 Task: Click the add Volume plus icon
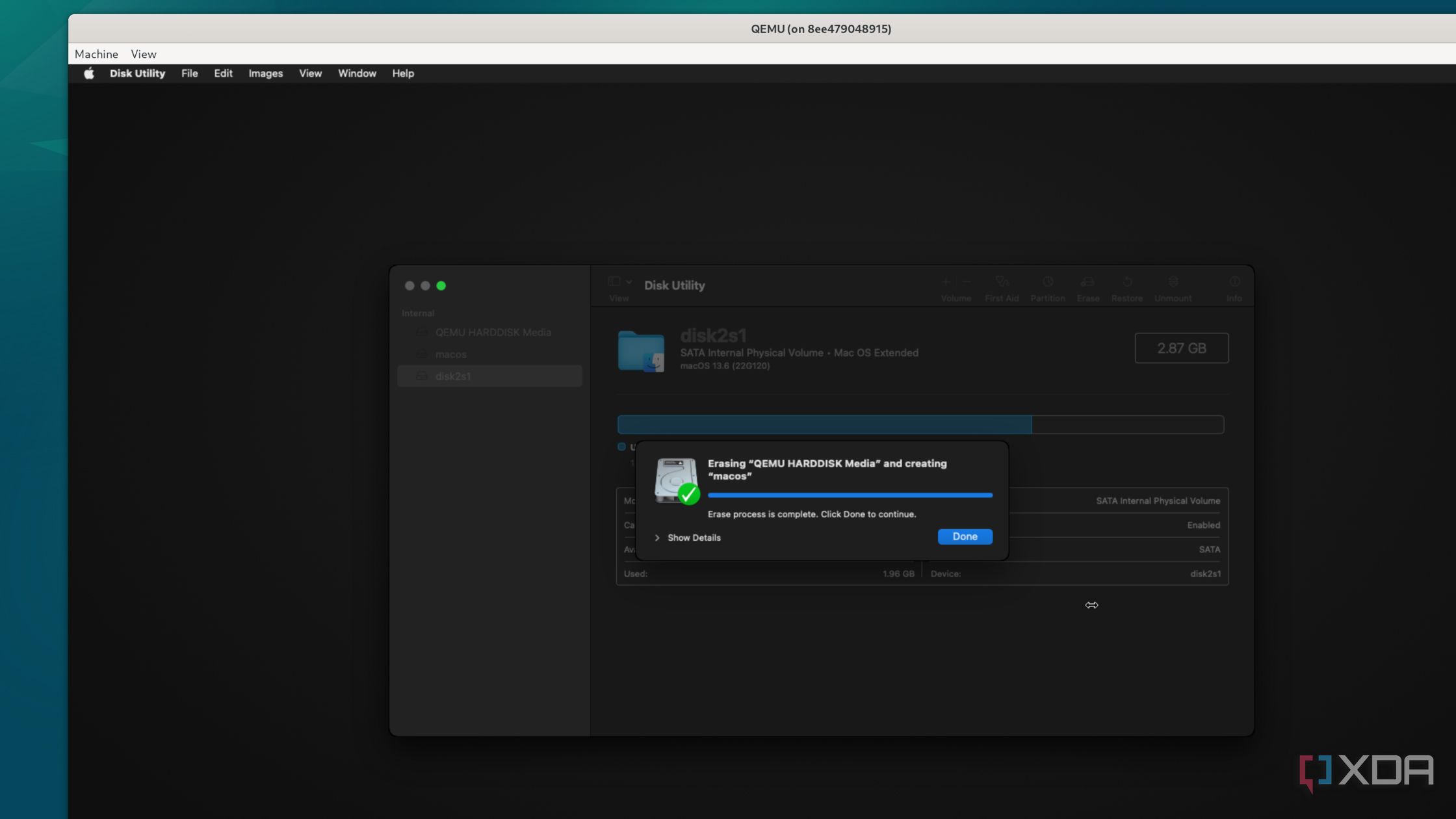point(946,282)
